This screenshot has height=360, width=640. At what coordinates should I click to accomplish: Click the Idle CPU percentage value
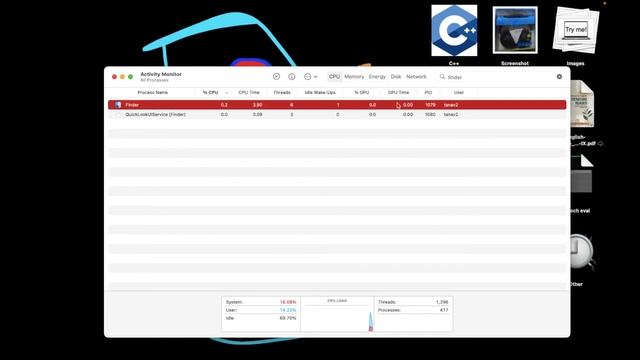tap(288, 318)
